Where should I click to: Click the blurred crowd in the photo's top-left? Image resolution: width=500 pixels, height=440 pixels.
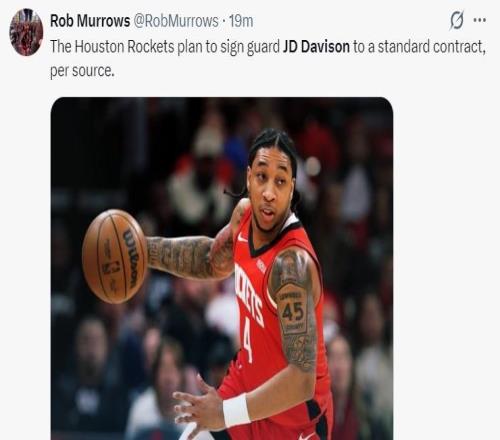pyautogui.click(x=100, y=150)
